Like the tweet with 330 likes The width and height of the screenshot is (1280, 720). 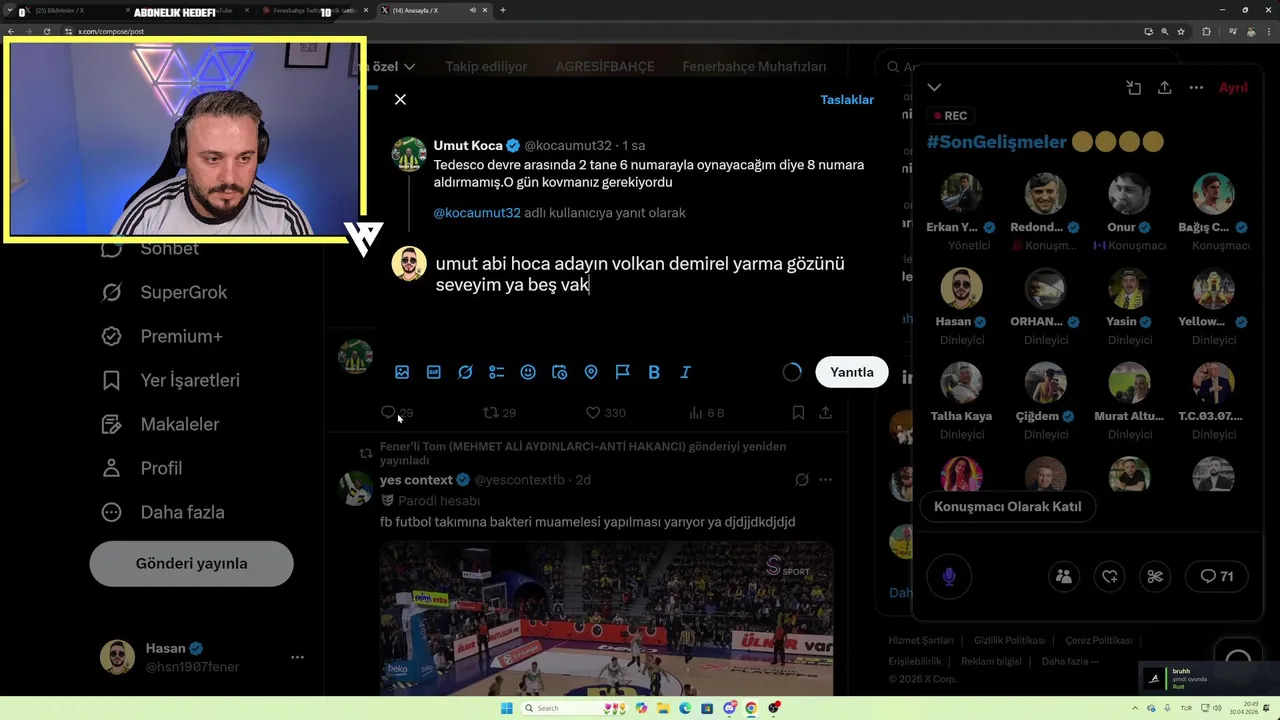[x=605, y=413]
